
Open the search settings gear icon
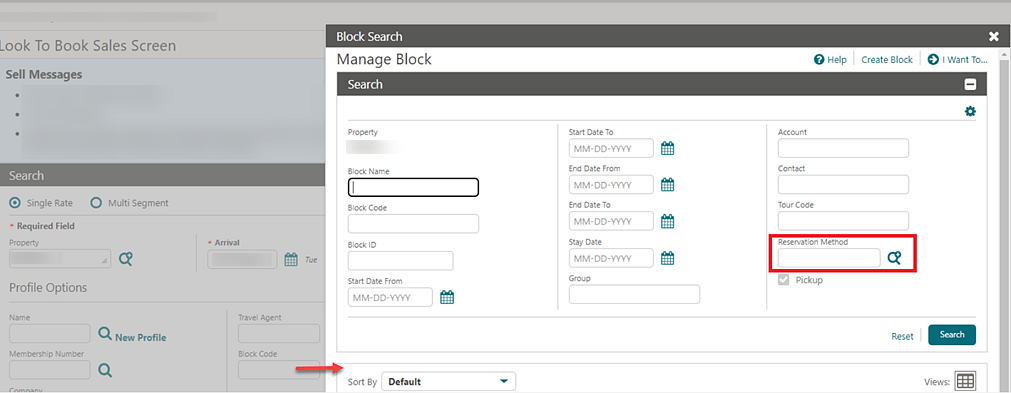click(x=970, y=112)
